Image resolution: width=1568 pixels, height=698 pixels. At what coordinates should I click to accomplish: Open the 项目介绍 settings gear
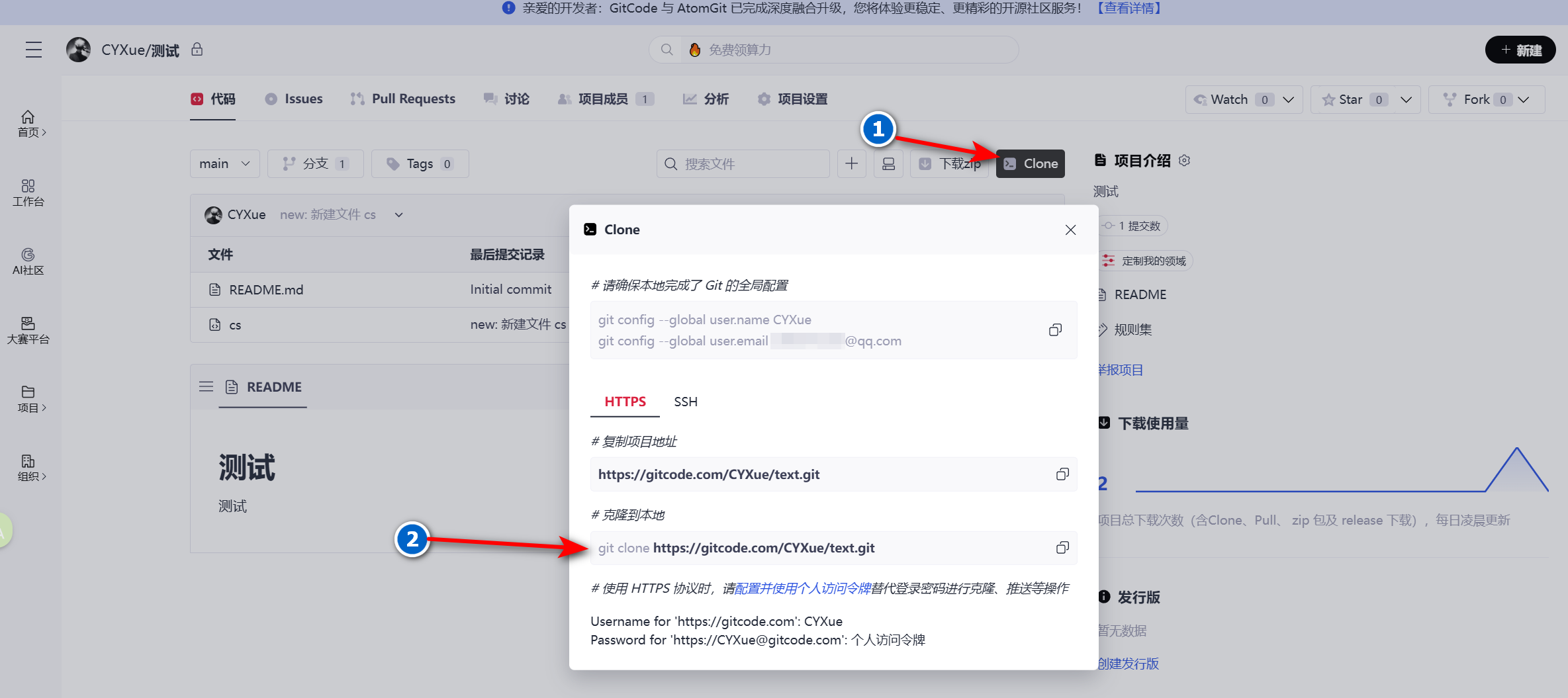[1184, 160]
